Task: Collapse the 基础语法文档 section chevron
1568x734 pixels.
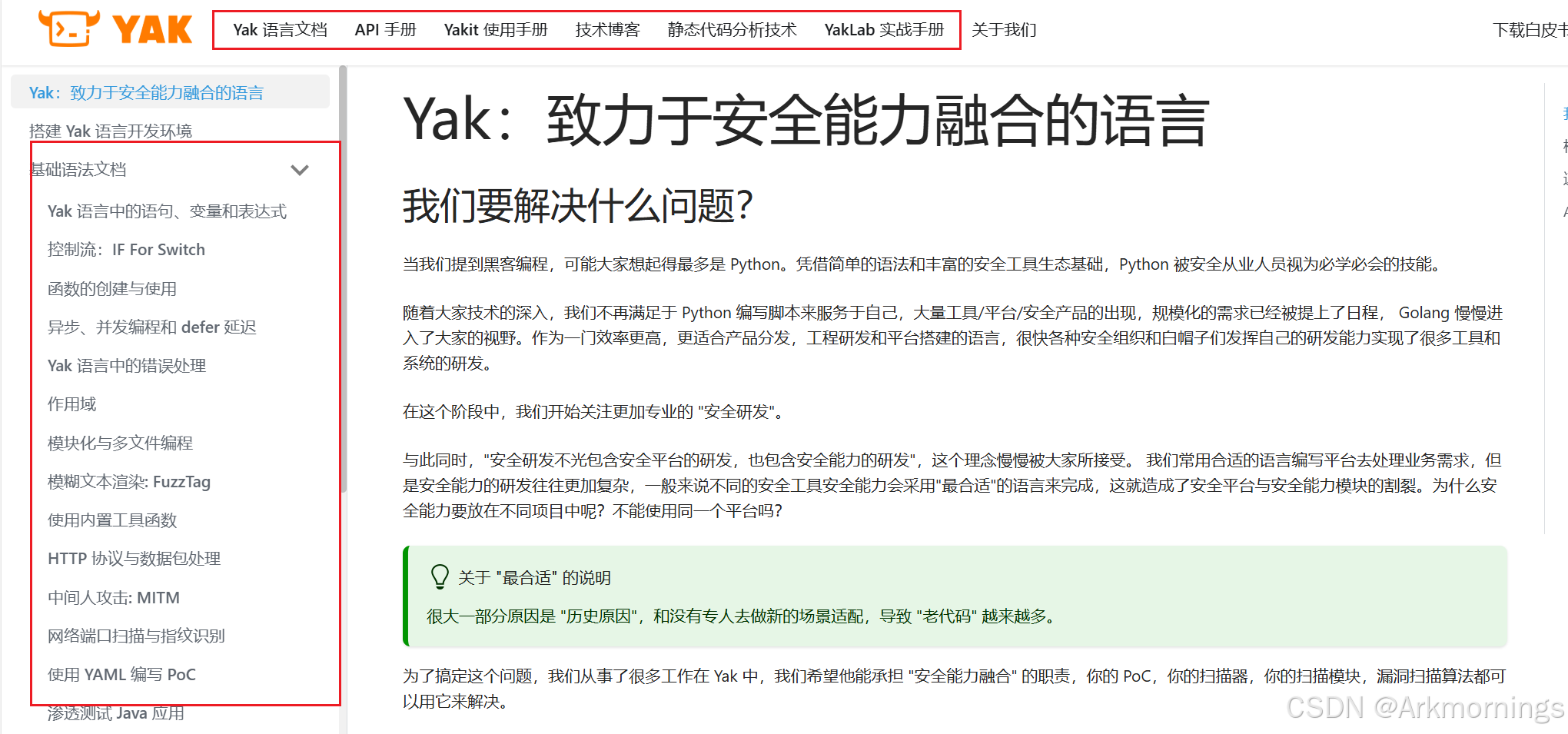Action: pos(300,170)
